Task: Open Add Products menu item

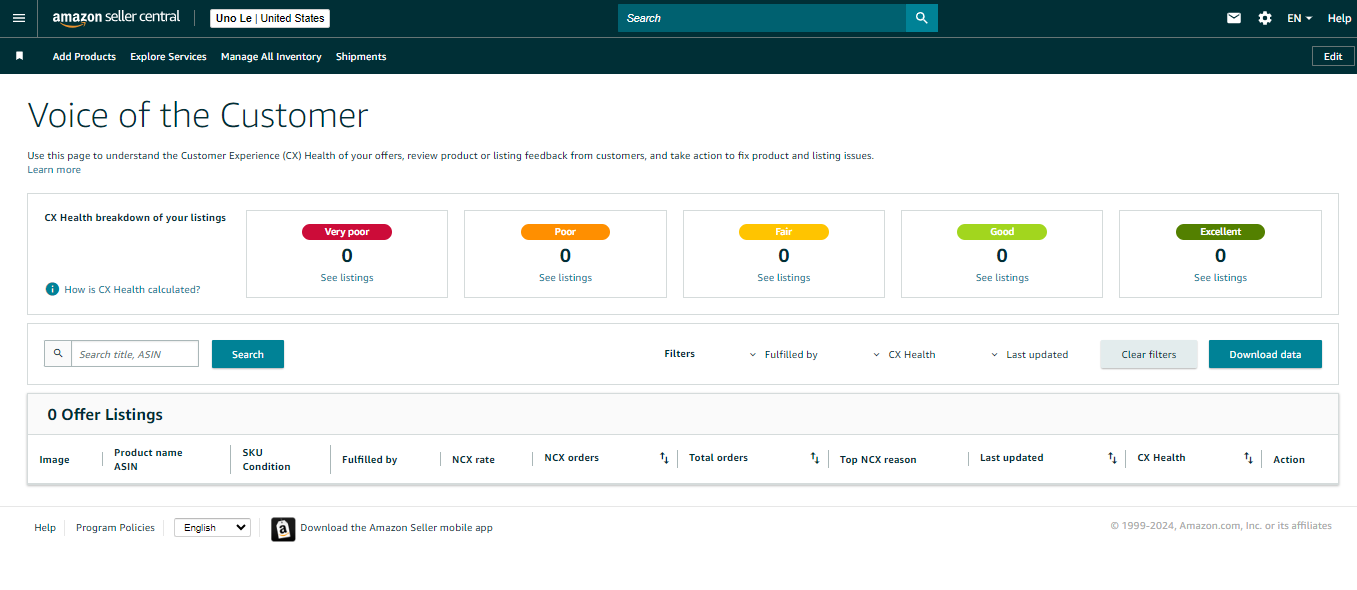Action: pyautogui.click(x=84, y=57)
